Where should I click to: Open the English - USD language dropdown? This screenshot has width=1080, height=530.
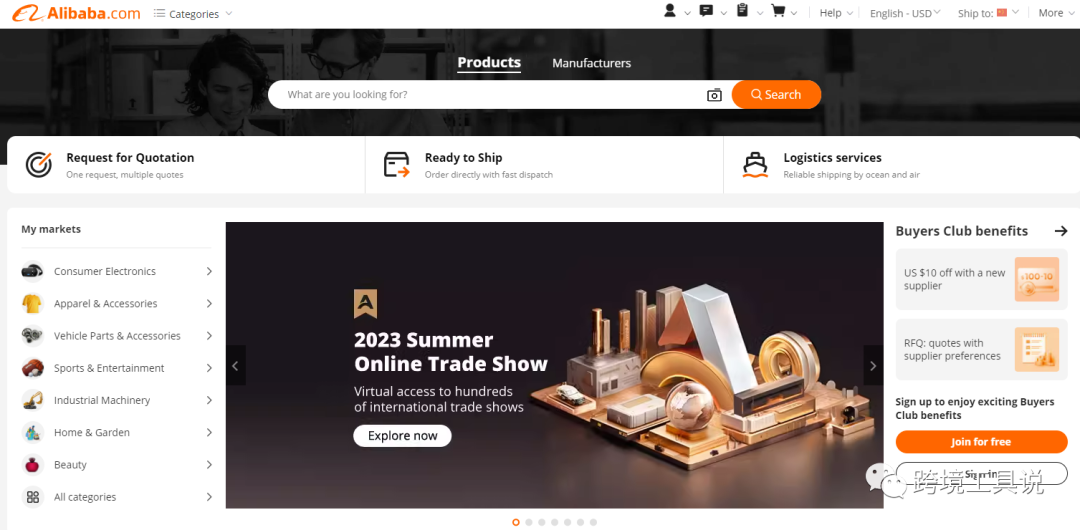tap(906, 13)
